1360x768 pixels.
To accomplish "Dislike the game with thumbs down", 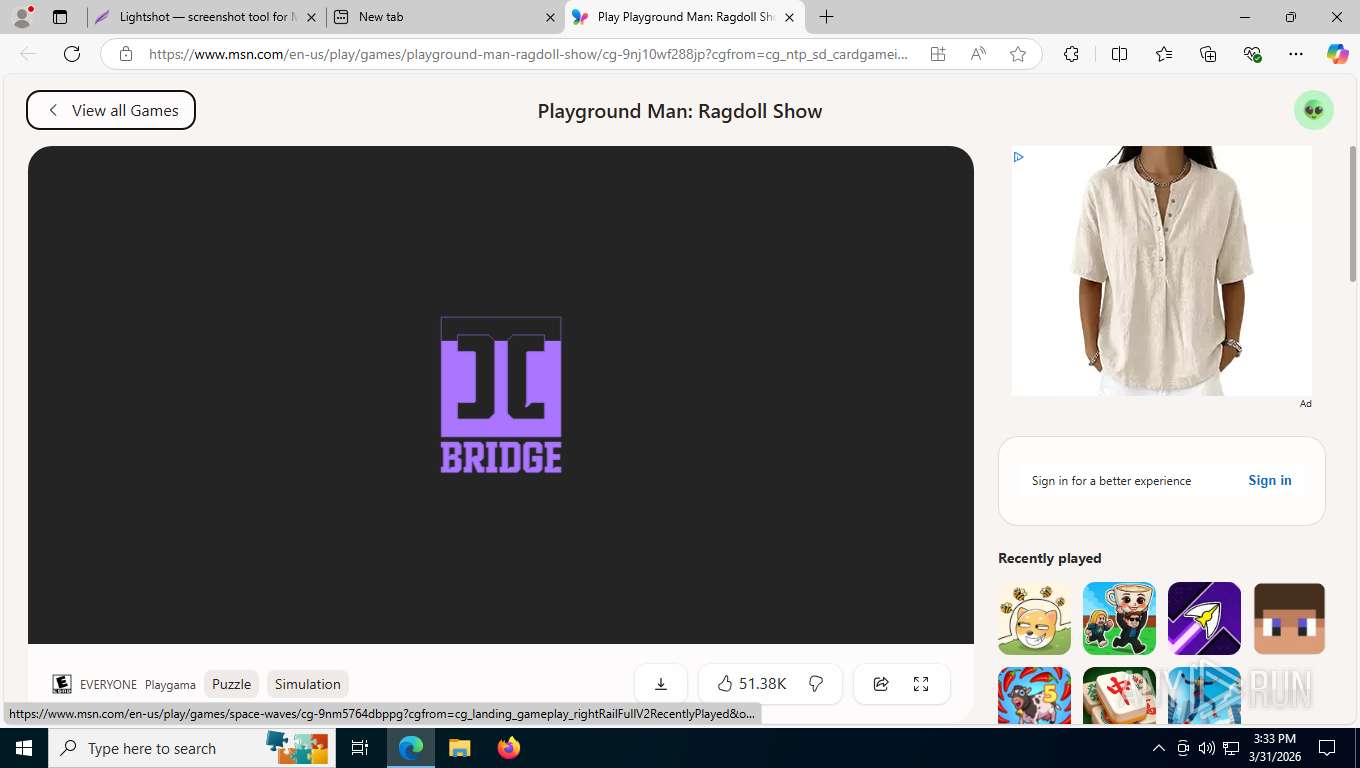I will [x=816, y=684].
